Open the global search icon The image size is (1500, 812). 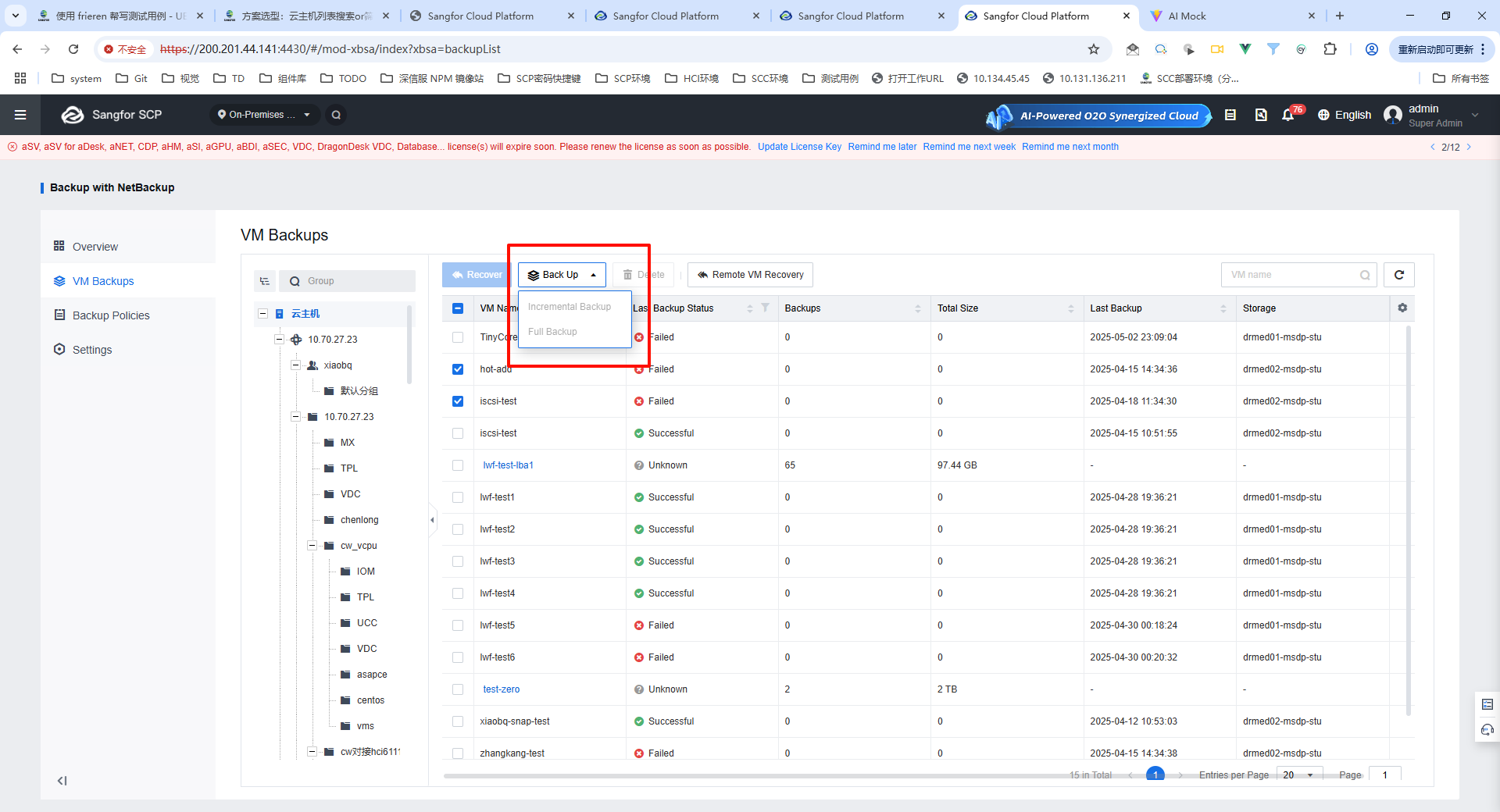tap(336, 115)
